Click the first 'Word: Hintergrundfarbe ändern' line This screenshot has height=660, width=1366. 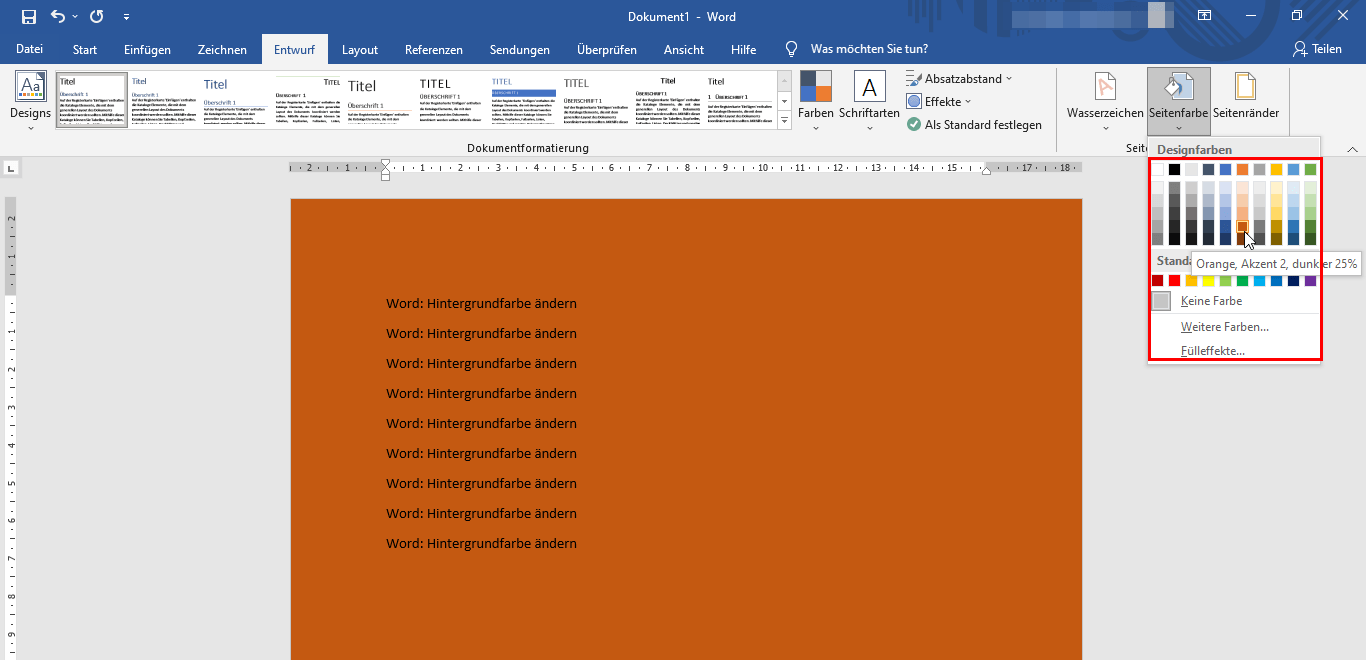pos(481,304)
